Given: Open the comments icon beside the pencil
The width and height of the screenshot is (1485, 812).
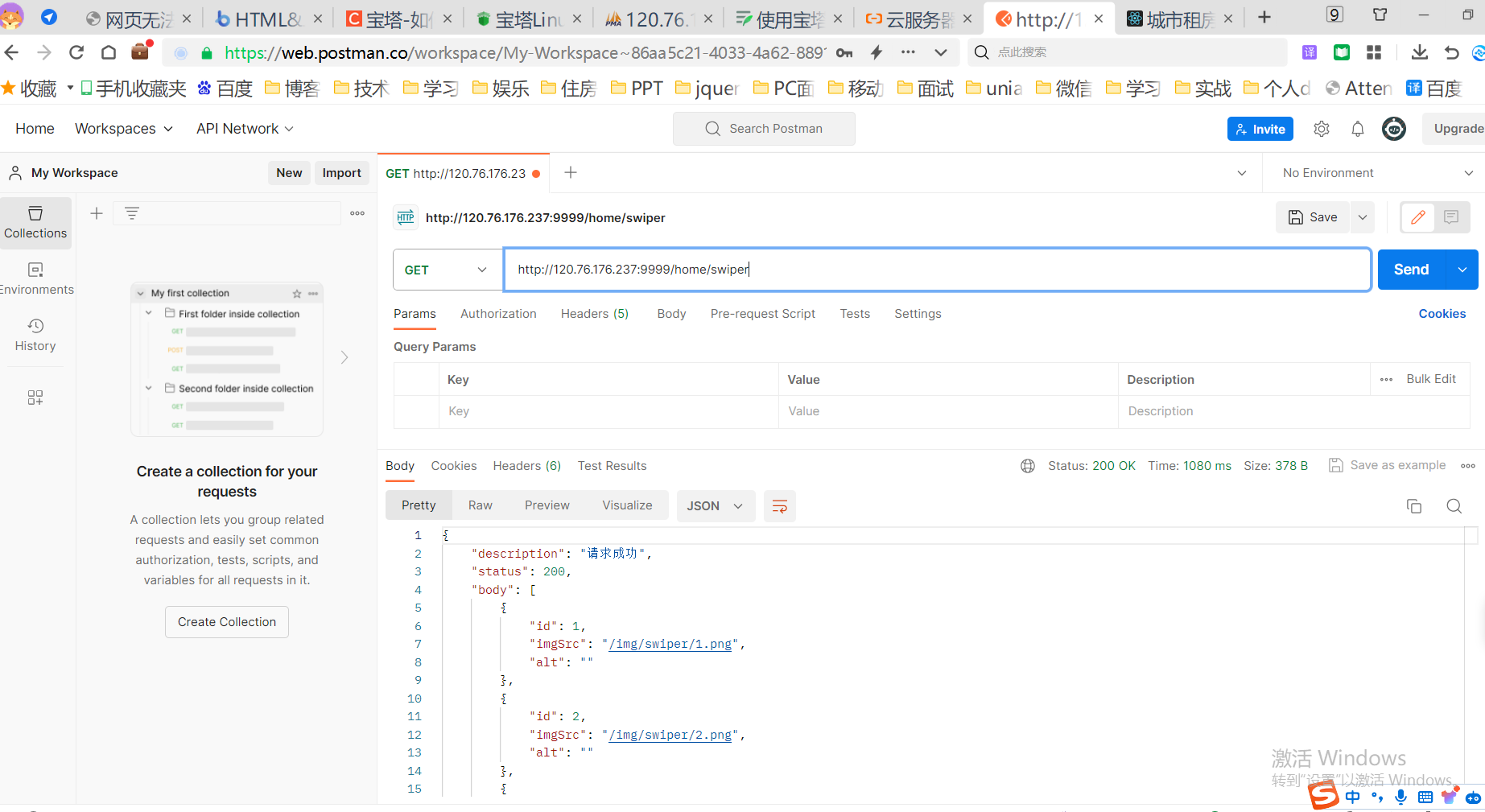Looking at the screenshot, I should pos(1451,217).
